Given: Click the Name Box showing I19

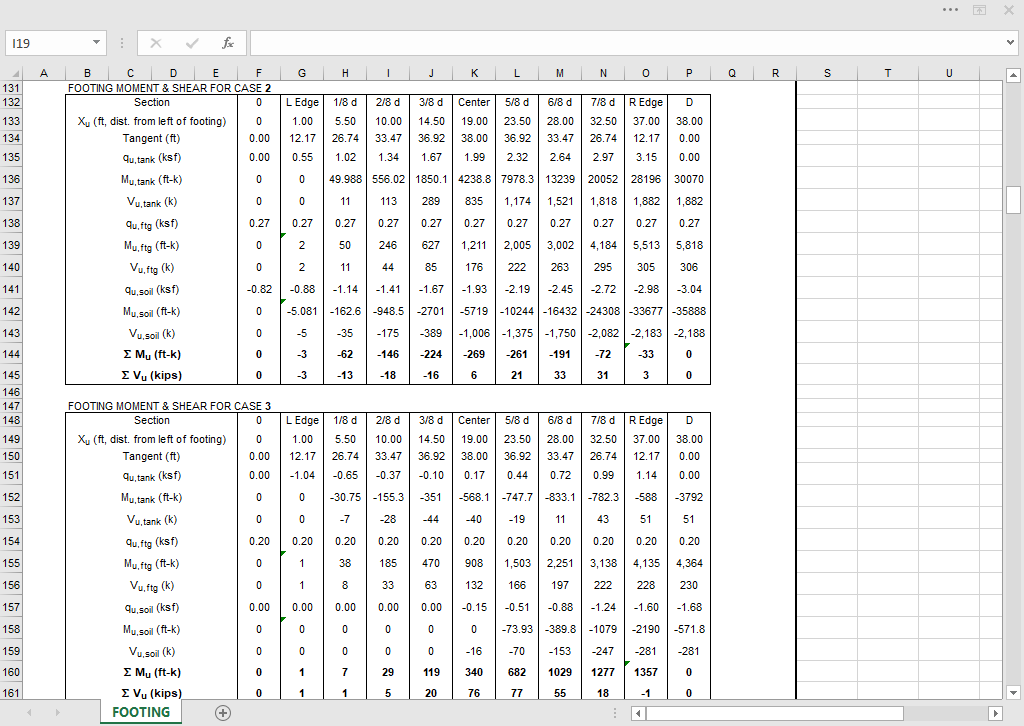Looking at the screenshot, I should [47, 43].
